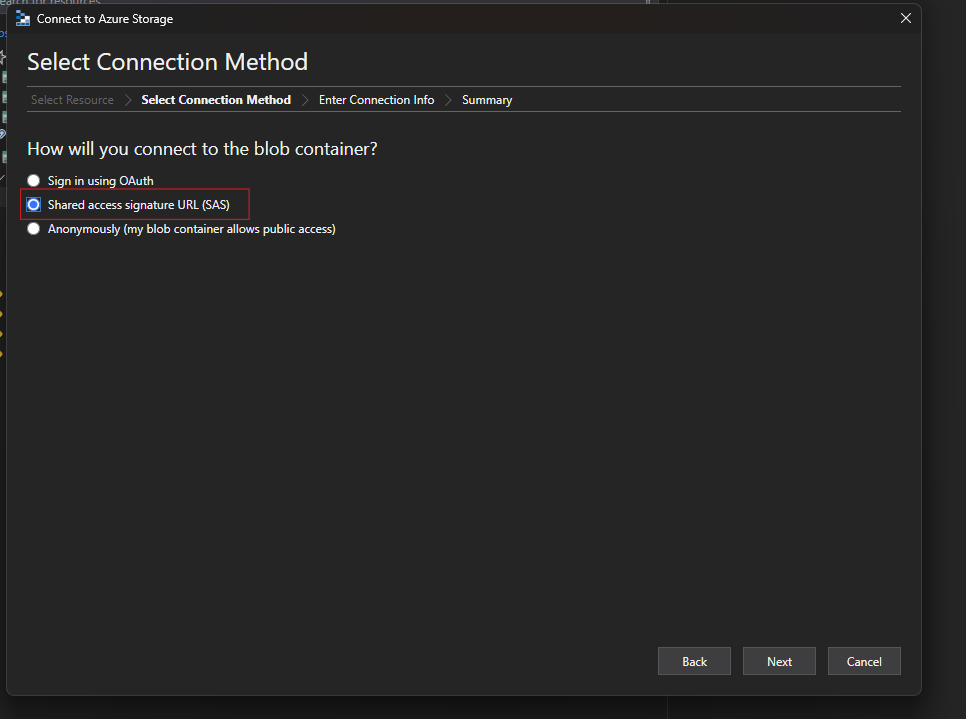Click the "Select Connection Method" heading
Screen dimensions: 966x719
coord(168,62)
